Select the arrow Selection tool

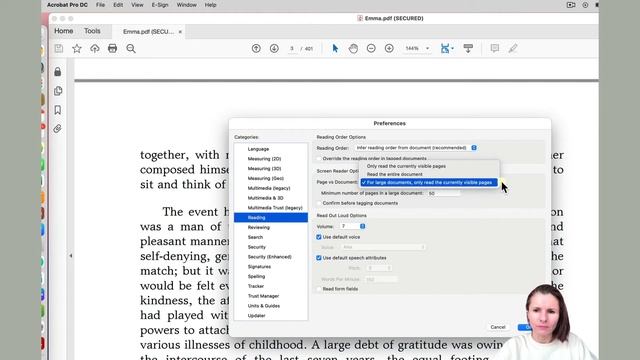[335, 49]
